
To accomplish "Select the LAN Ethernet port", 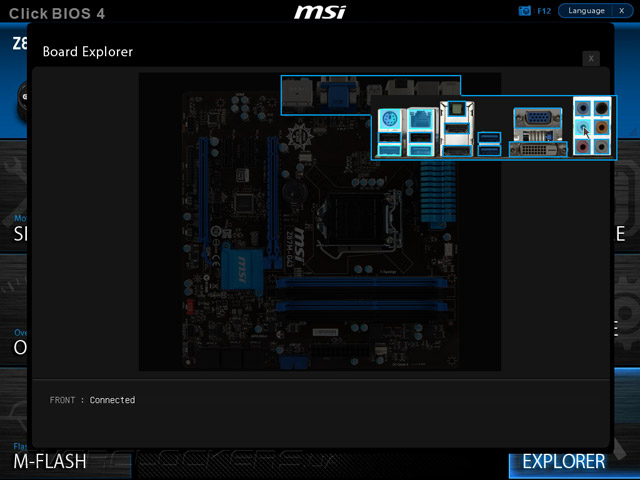I will [420, 120].
